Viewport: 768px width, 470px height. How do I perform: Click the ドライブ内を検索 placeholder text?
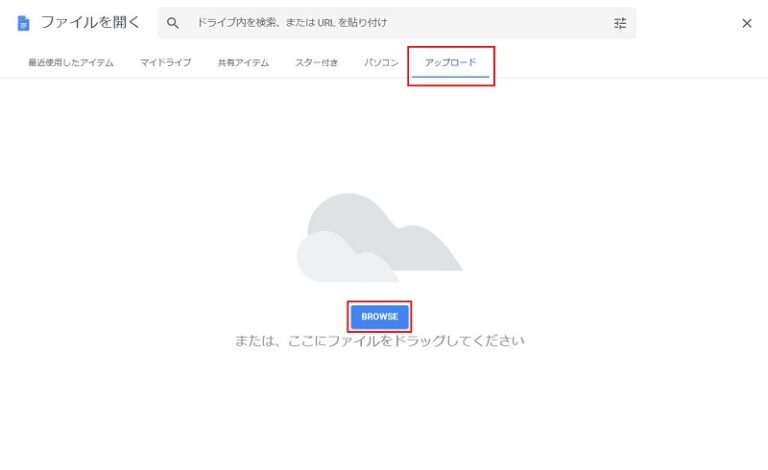[292, 23]
